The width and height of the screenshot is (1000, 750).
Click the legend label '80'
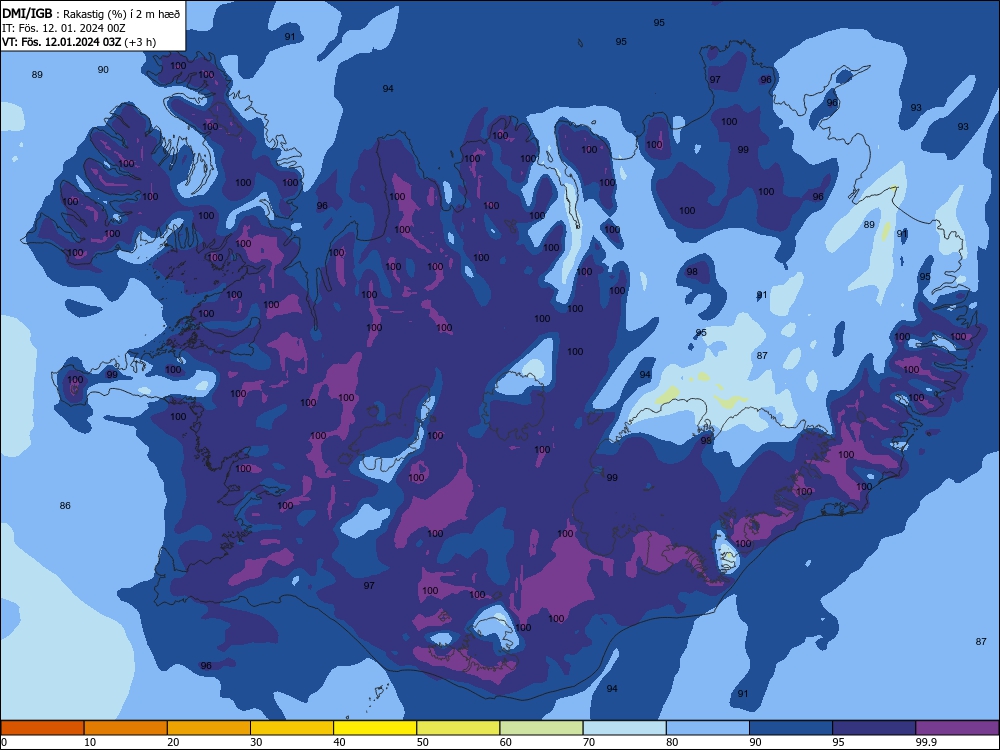coord(672,742)
